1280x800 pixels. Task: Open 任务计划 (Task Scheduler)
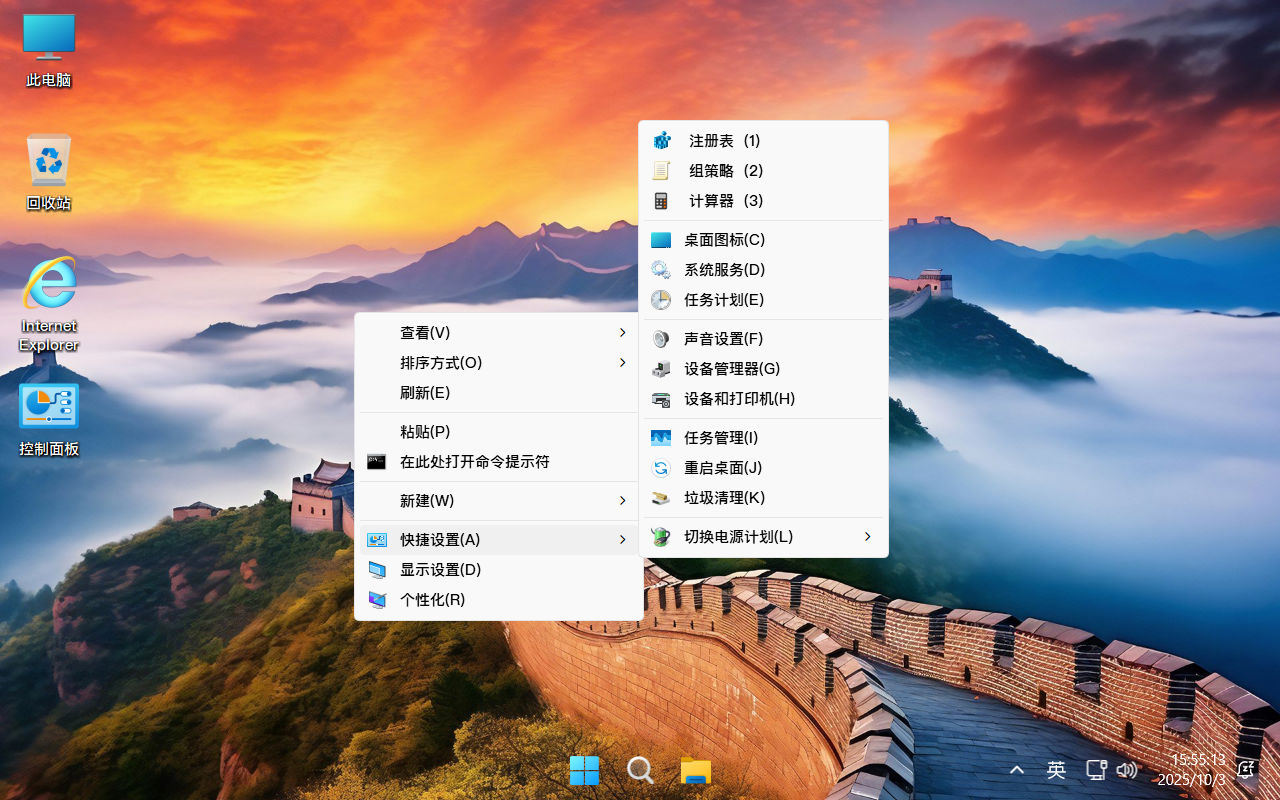723,299
